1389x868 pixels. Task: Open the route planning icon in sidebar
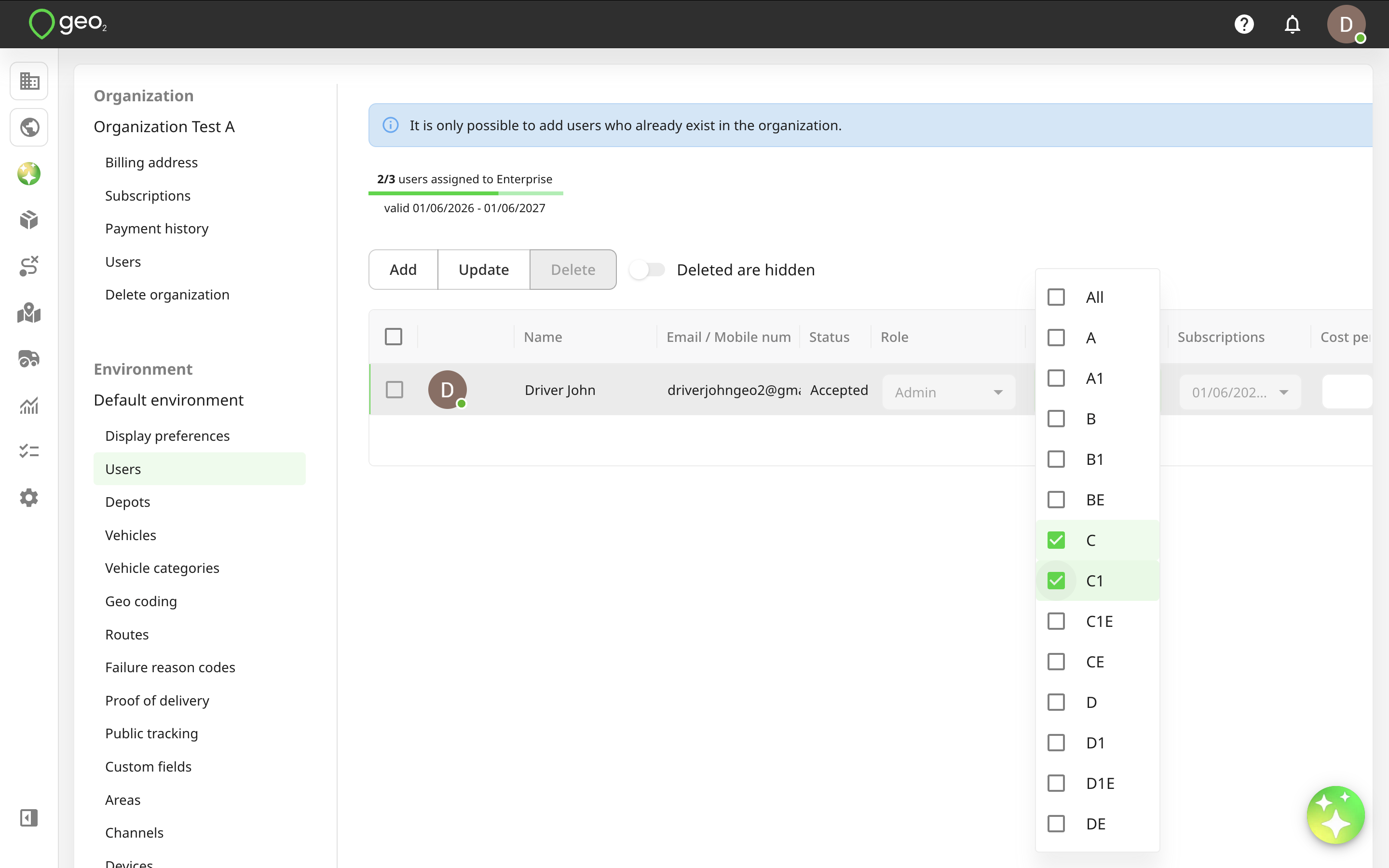(x=29, y=266)
